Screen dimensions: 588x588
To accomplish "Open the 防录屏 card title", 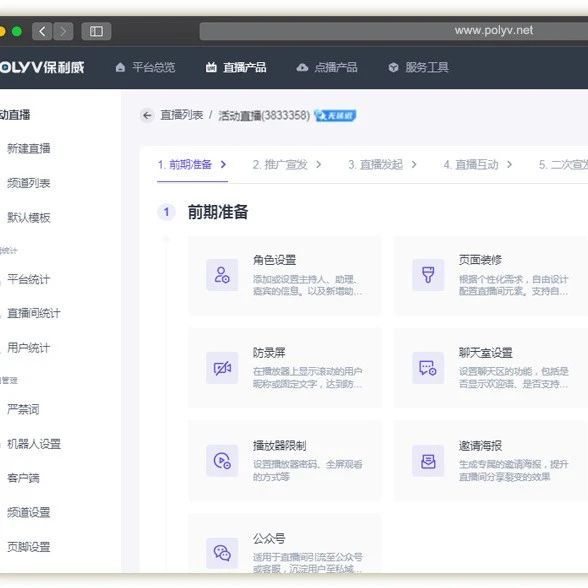I will 269,353.
